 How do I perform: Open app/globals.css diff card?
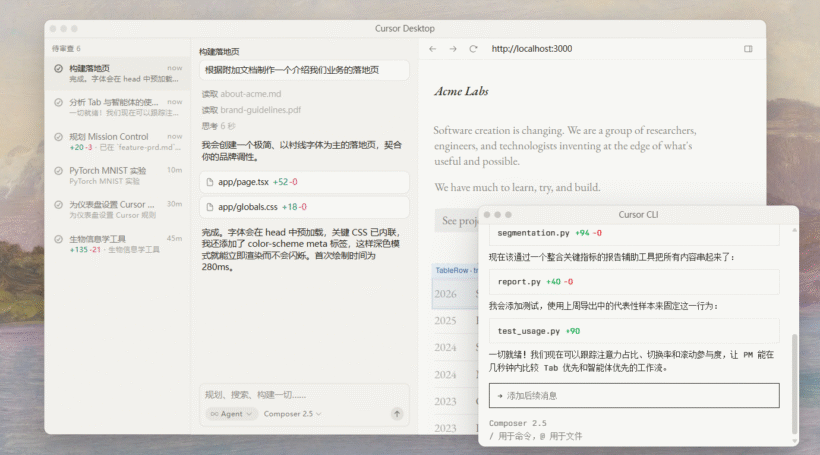click(x=304, y=207)
